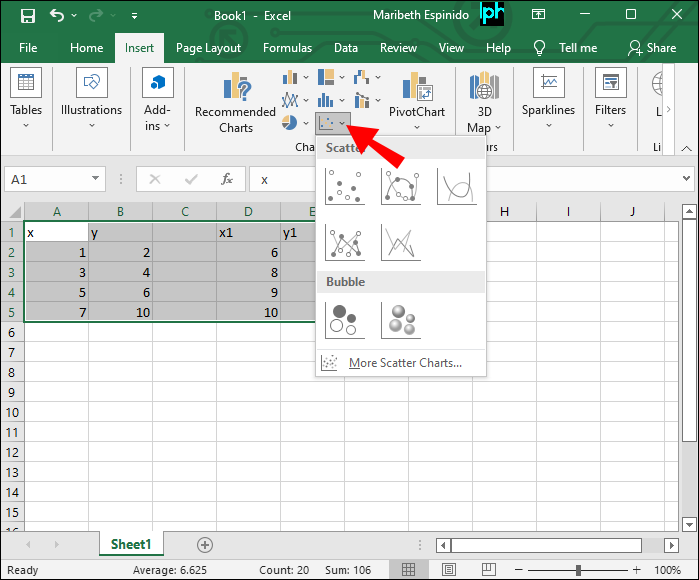
Task: Select the Bubble chart type
Action: pos(345,320)
